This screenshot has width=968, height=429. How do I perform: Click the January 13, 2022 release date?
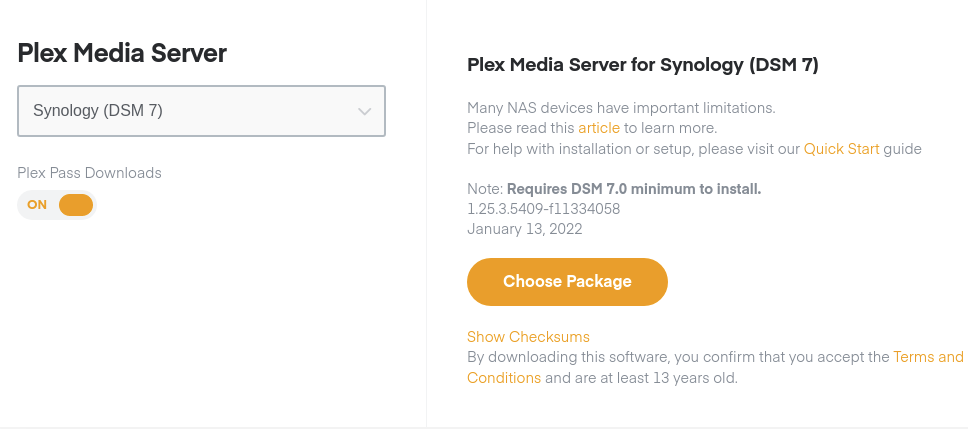(524, 228)
